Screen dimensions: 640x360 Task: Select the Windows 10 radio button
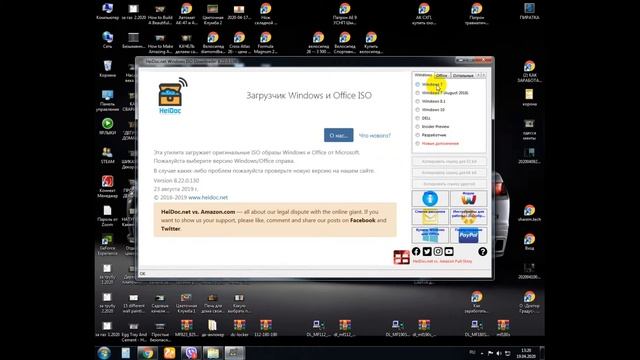tap(418, 110)
